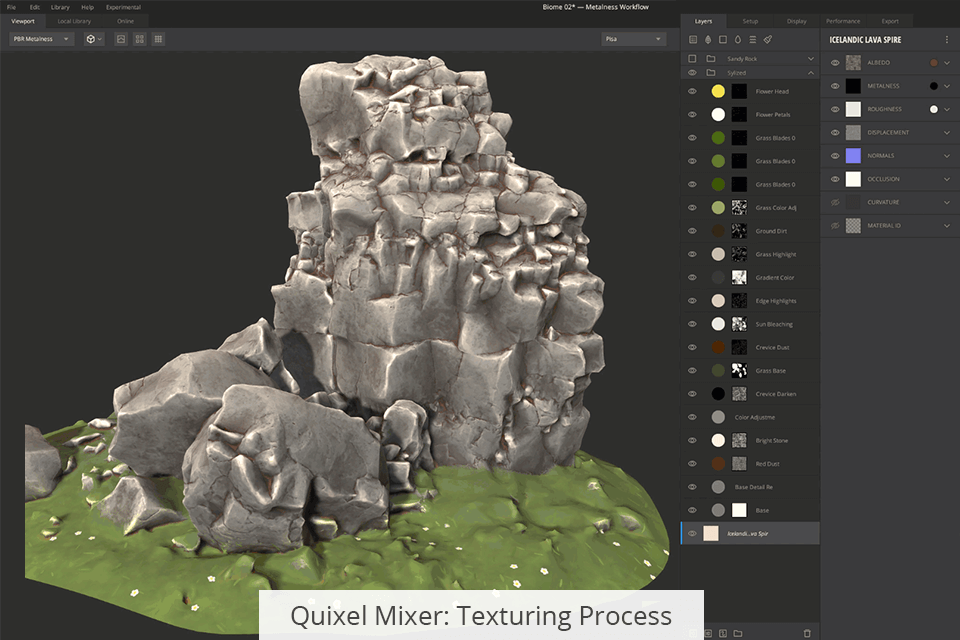Image resolution: width=960 pixels, height=640 pixels.
Task: Select the Grass Base mask thumbnail
Action: tap(740, 371)
